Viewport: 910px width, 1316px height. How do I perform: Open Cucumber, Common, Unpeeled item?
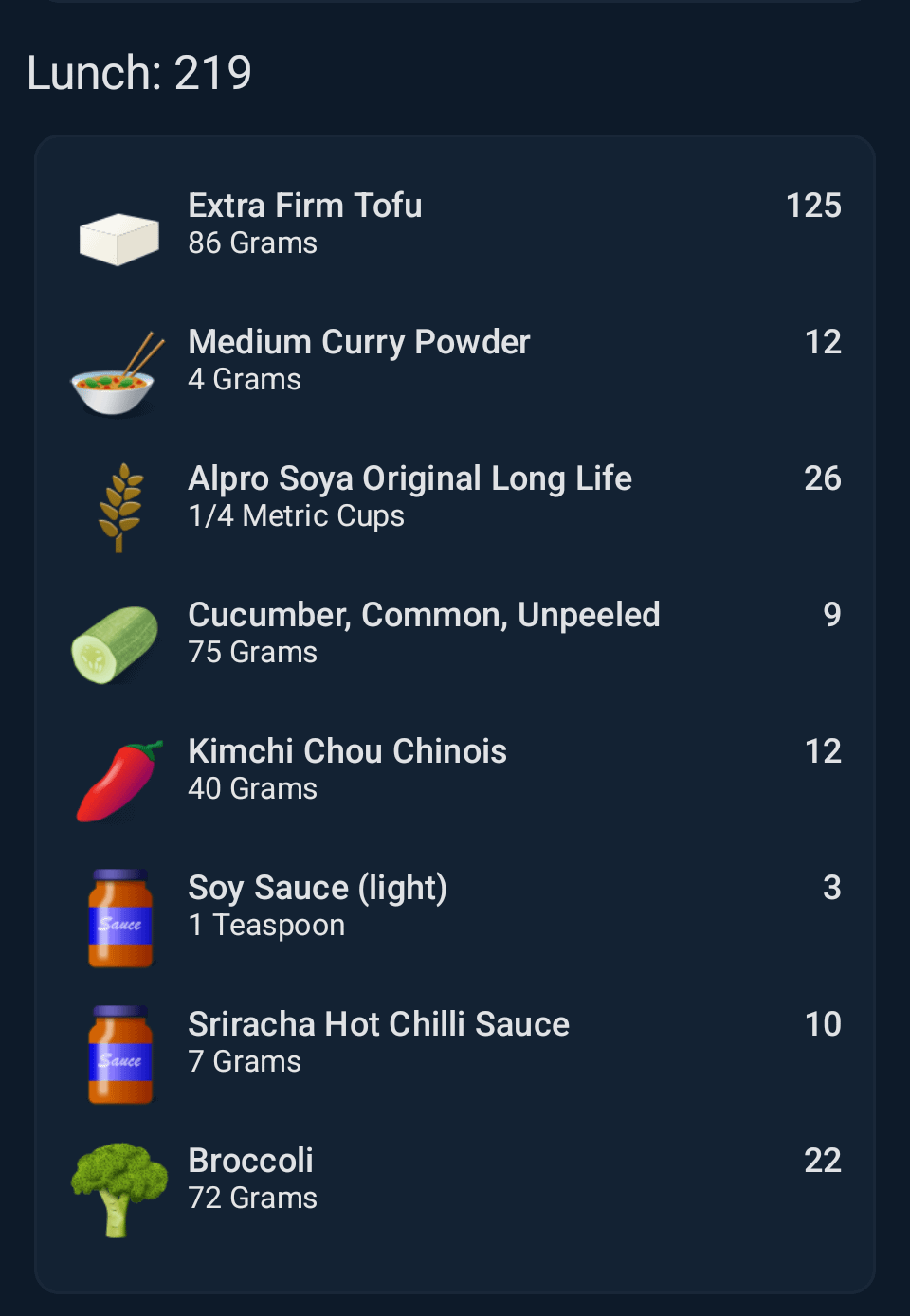424,615
